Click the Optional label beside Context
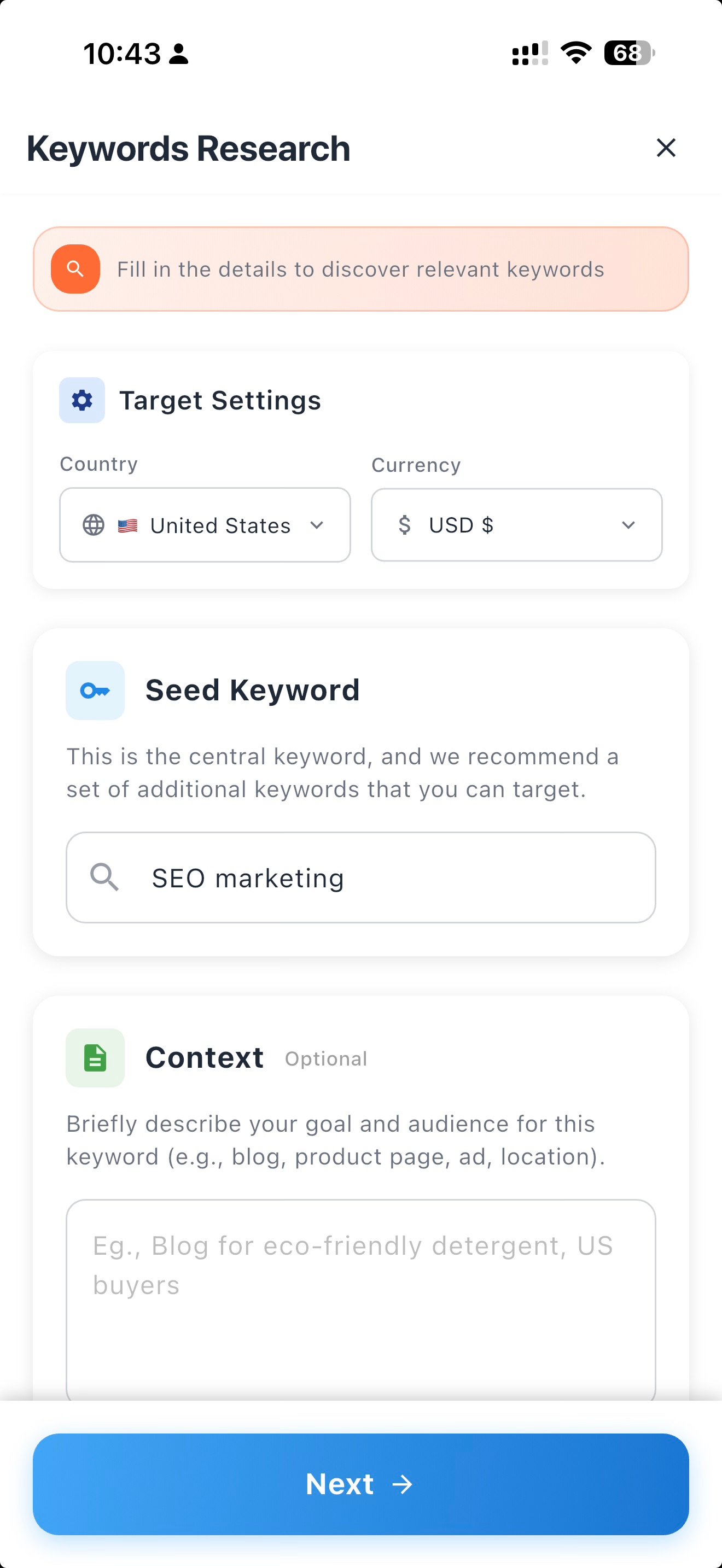Screen dimensions: 722x1568 [x=325, y=1058]
